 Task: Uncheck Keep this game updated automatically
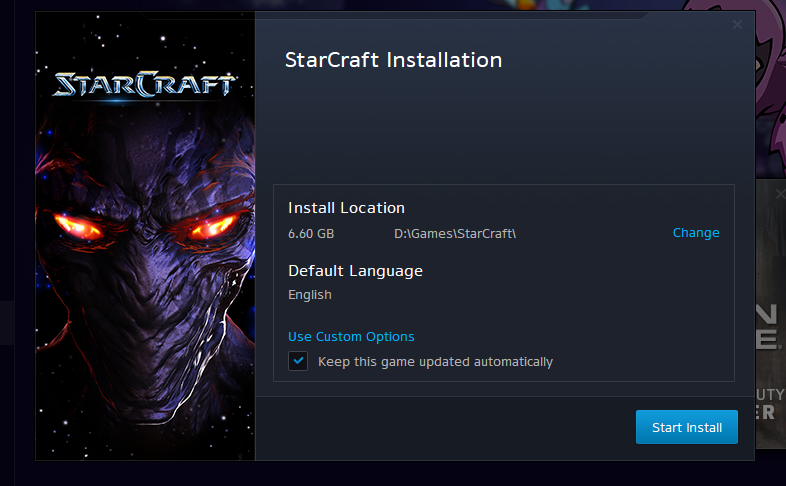click(298, 361)
